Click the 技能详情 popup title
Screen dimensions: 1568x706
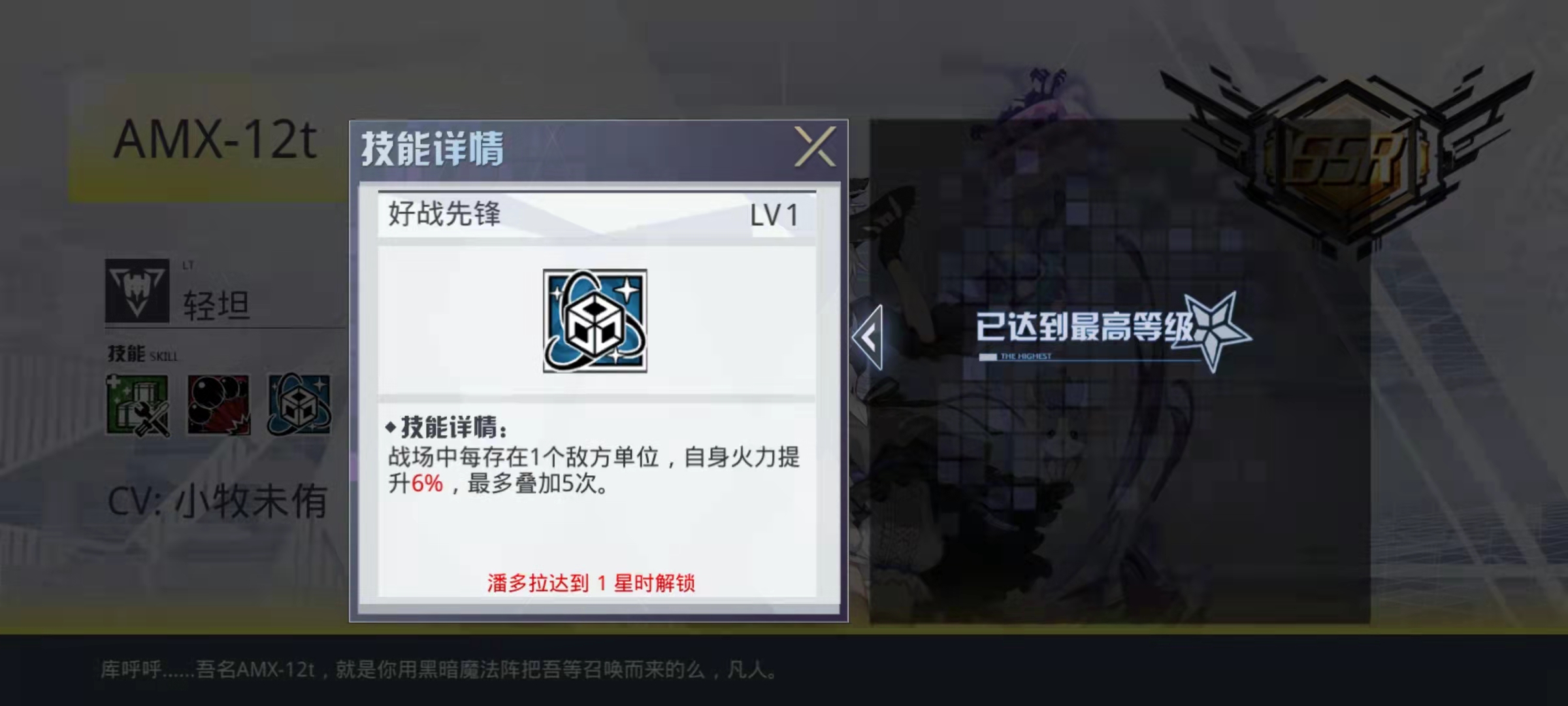[x=433, y=148]
